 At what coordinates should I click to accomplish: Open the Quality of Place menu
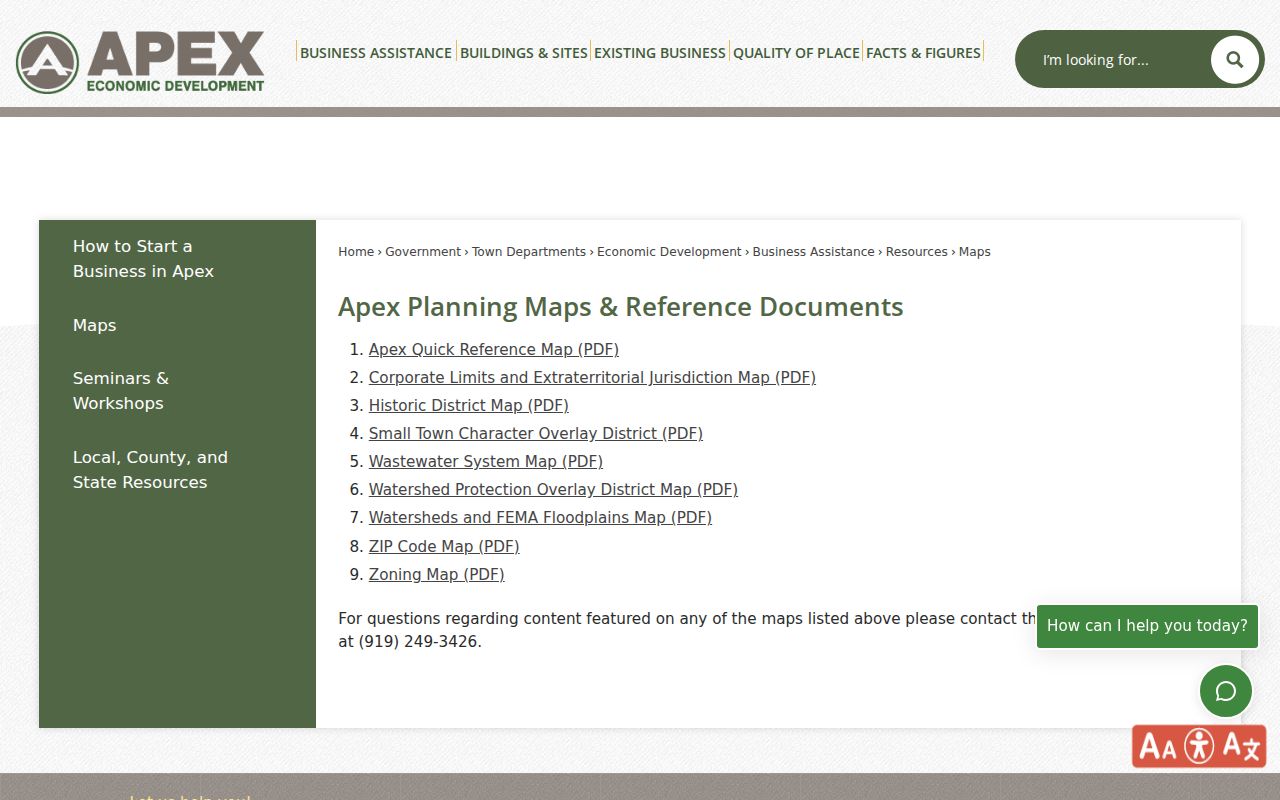click(x=796, y=53)
